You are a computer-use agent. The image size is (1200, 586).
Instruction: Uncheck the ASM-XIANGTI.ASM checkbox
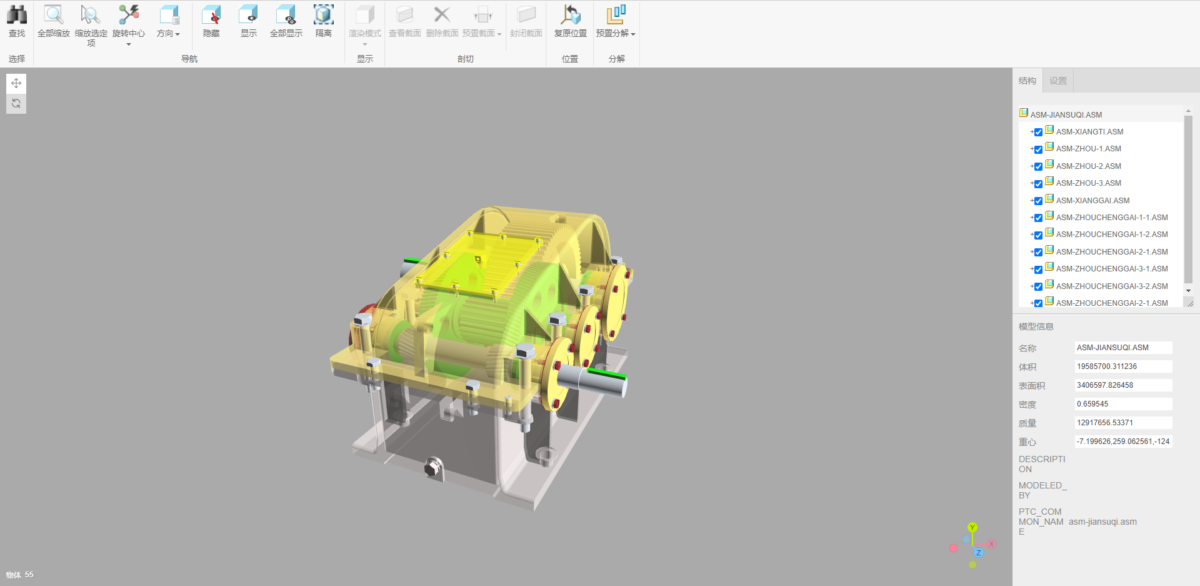[x=1038, y=132]
